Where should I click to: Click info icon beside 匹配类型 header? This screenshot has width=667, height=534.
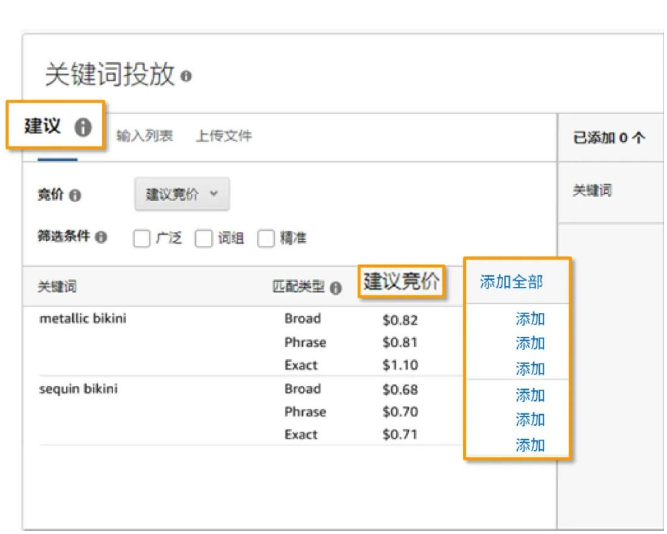click(335, 288)
